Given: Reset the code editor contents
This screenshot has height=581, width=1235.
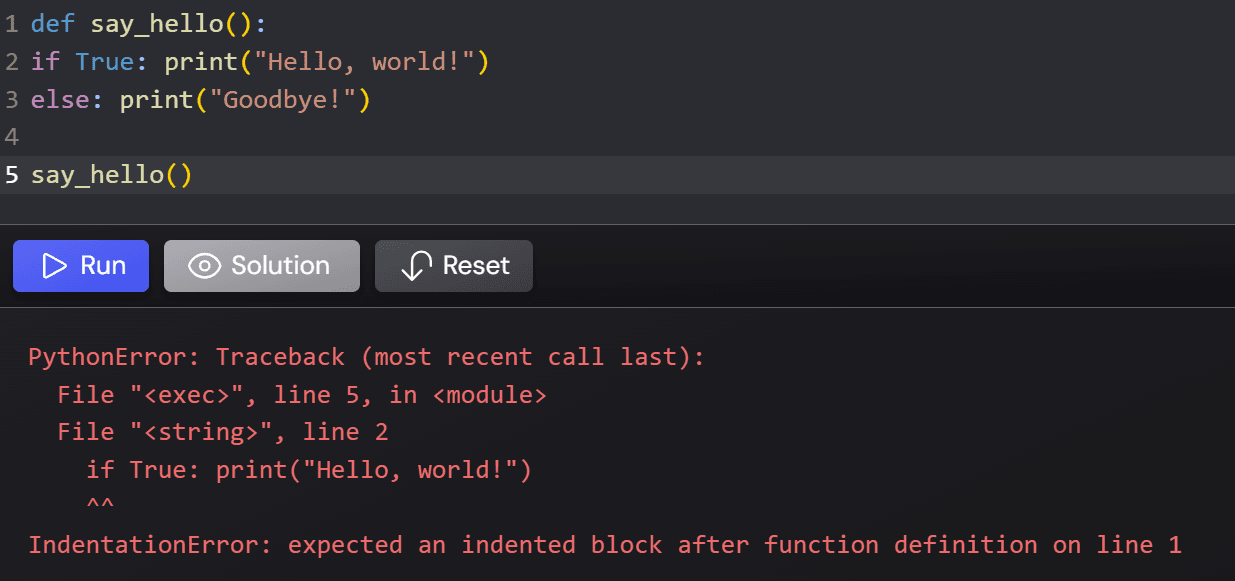Looking at the screenshot, I should (453, 265).
